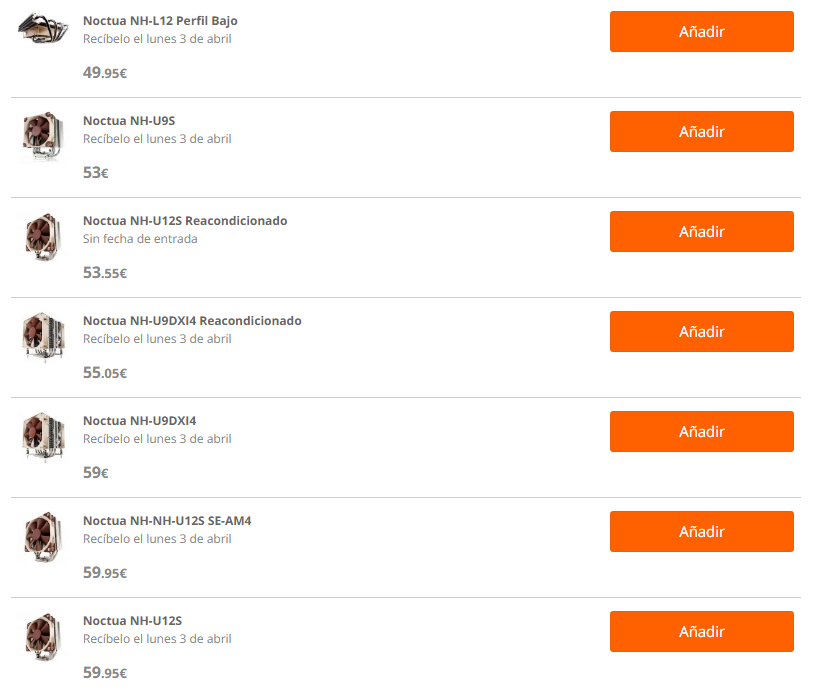The height and width of the screenshot is (695, 813).
Task: Click the NH-NH-U12S SE-AM4 cooler image
Action: (x=42, y=537)
